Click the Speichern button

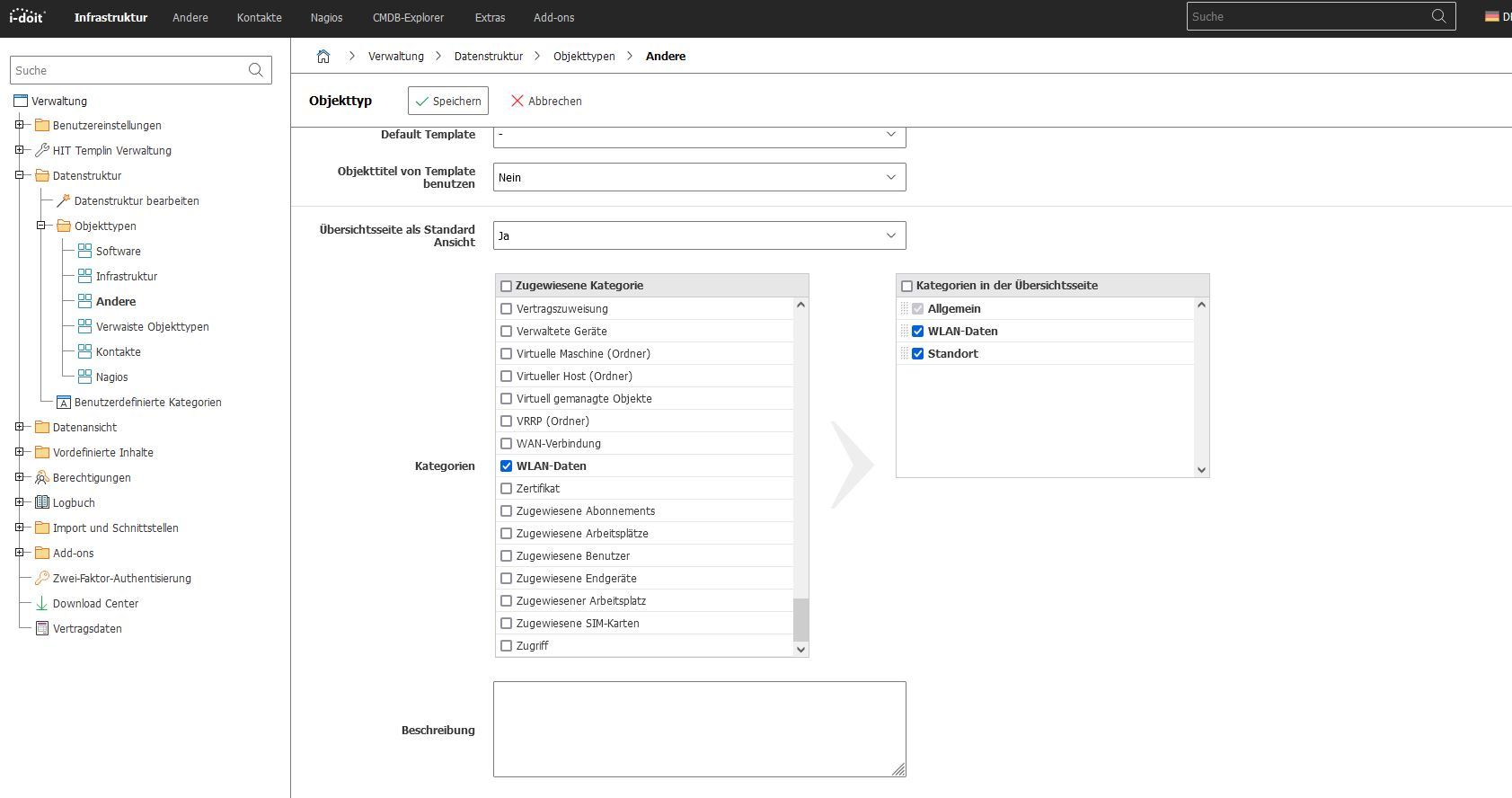pyautogui.click(x=447, y=101)
